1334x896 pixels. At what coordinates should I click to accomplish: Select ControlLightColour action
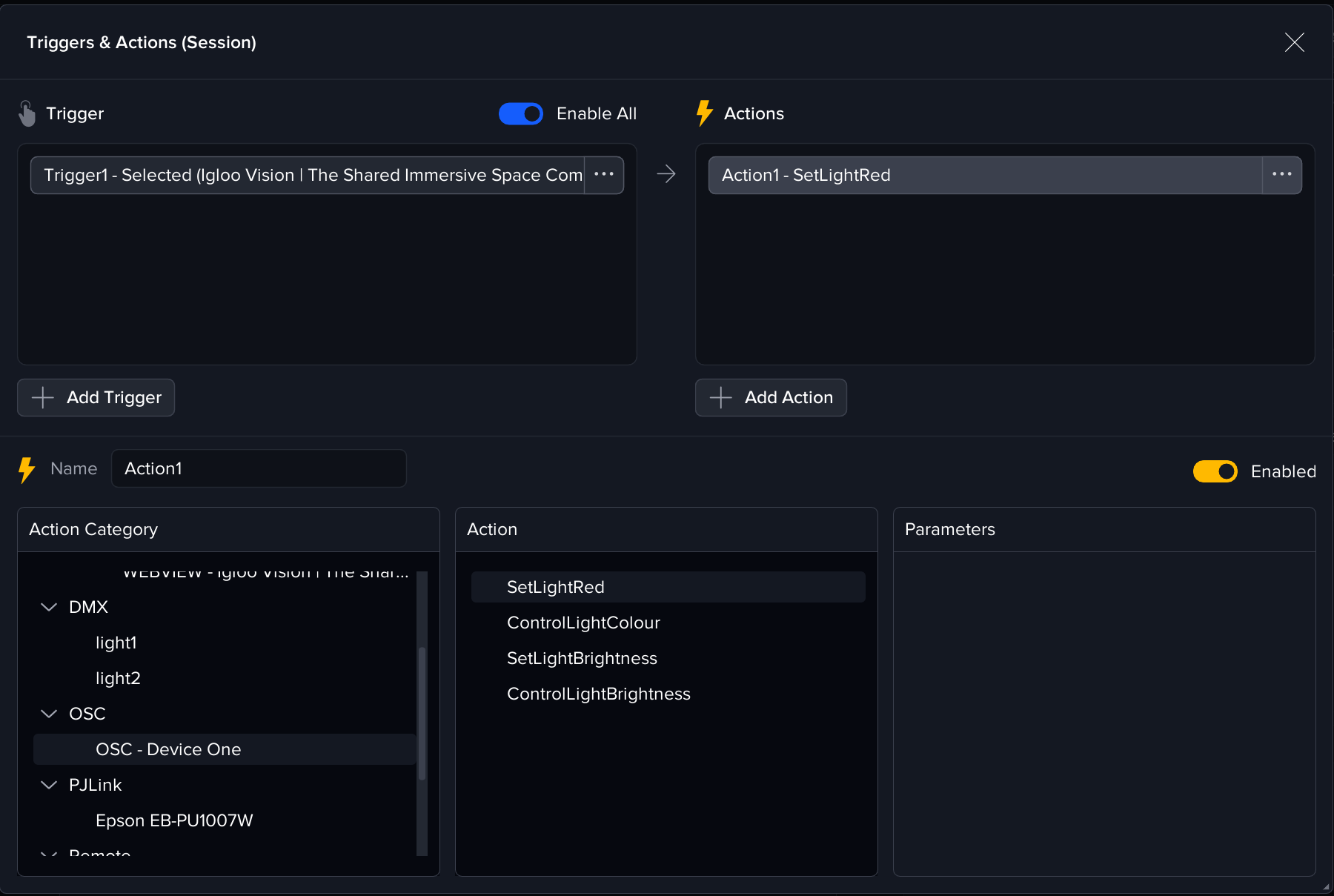coord(583,623)
